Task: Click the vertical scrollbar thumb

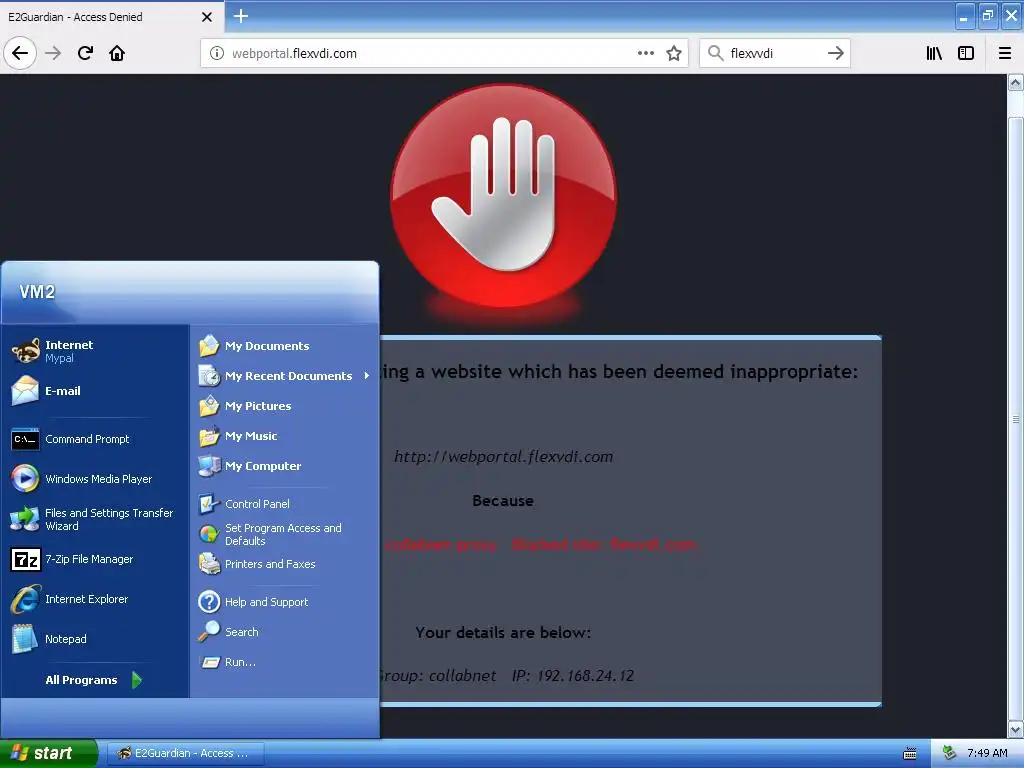Action: (x=1015, y=418)
